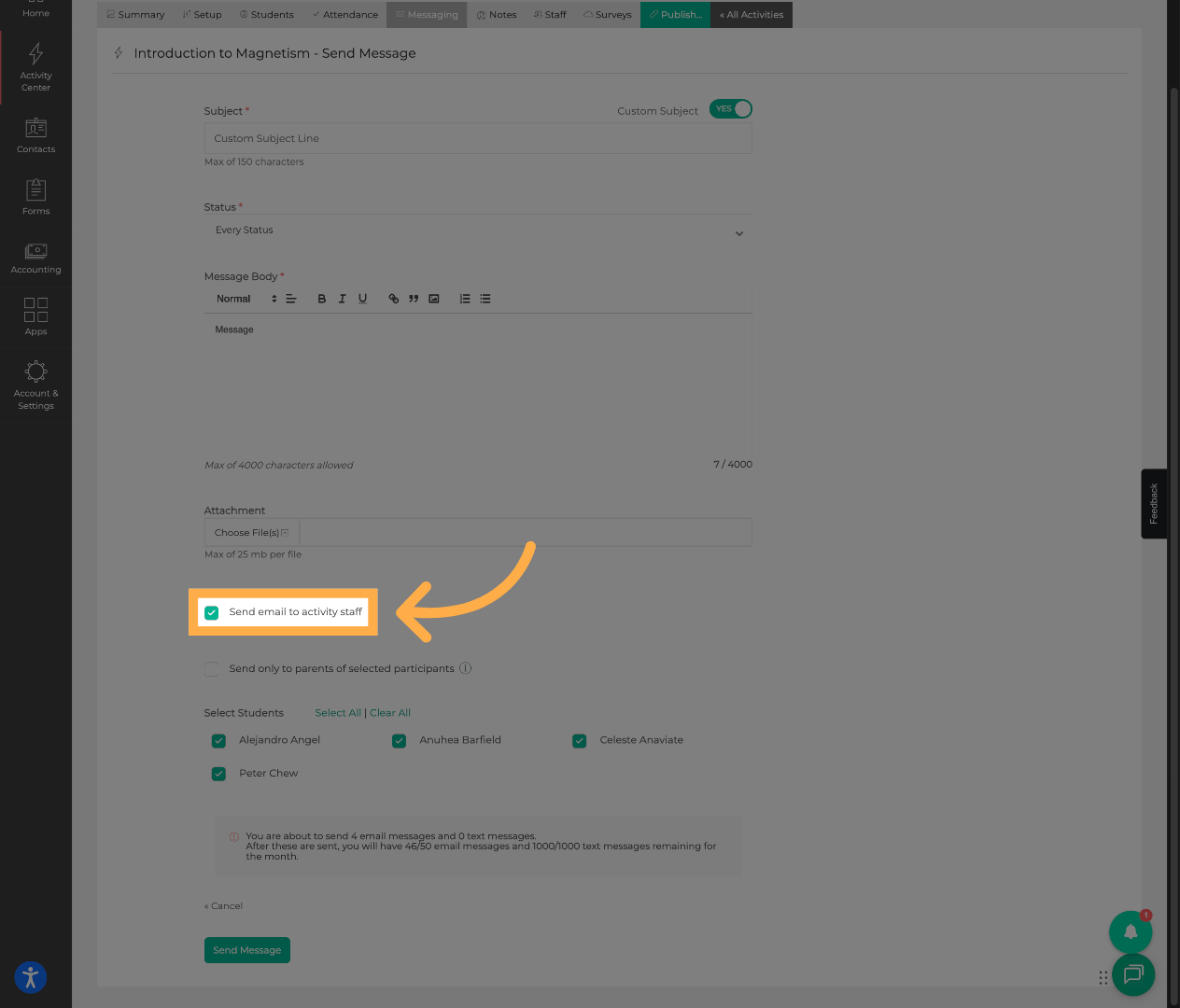Enable Send only to parents checkbox
1180x1008 pixels.
212,669
